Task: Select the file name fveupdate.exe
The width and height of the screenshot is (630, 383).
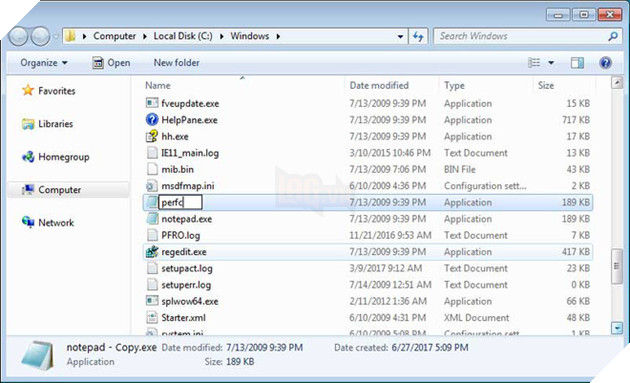Action: pyautogui.click(x=190, y=103)
